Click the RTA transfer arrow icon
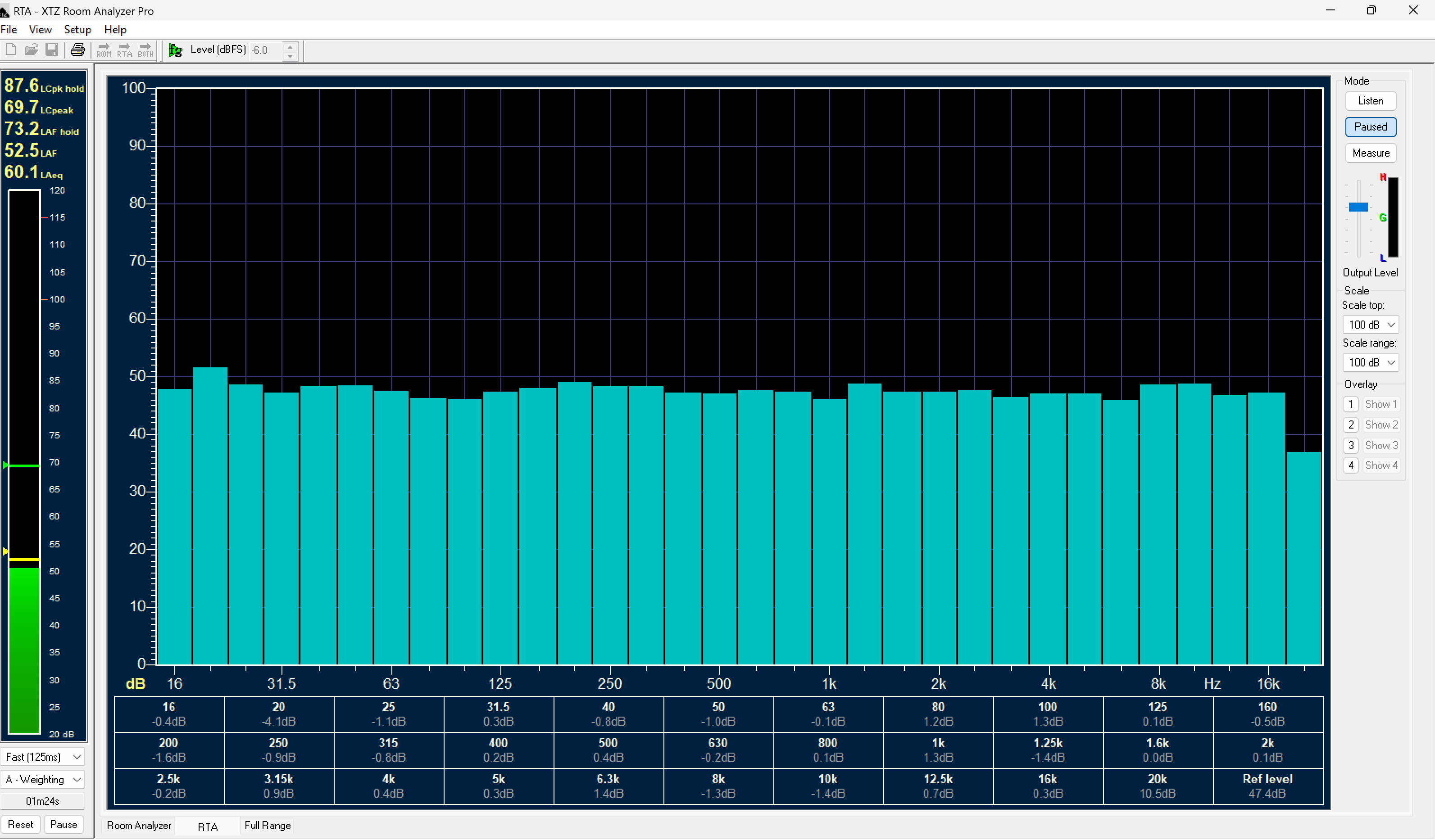Viewport: 1435px width, 840px height. coord(124,50)
